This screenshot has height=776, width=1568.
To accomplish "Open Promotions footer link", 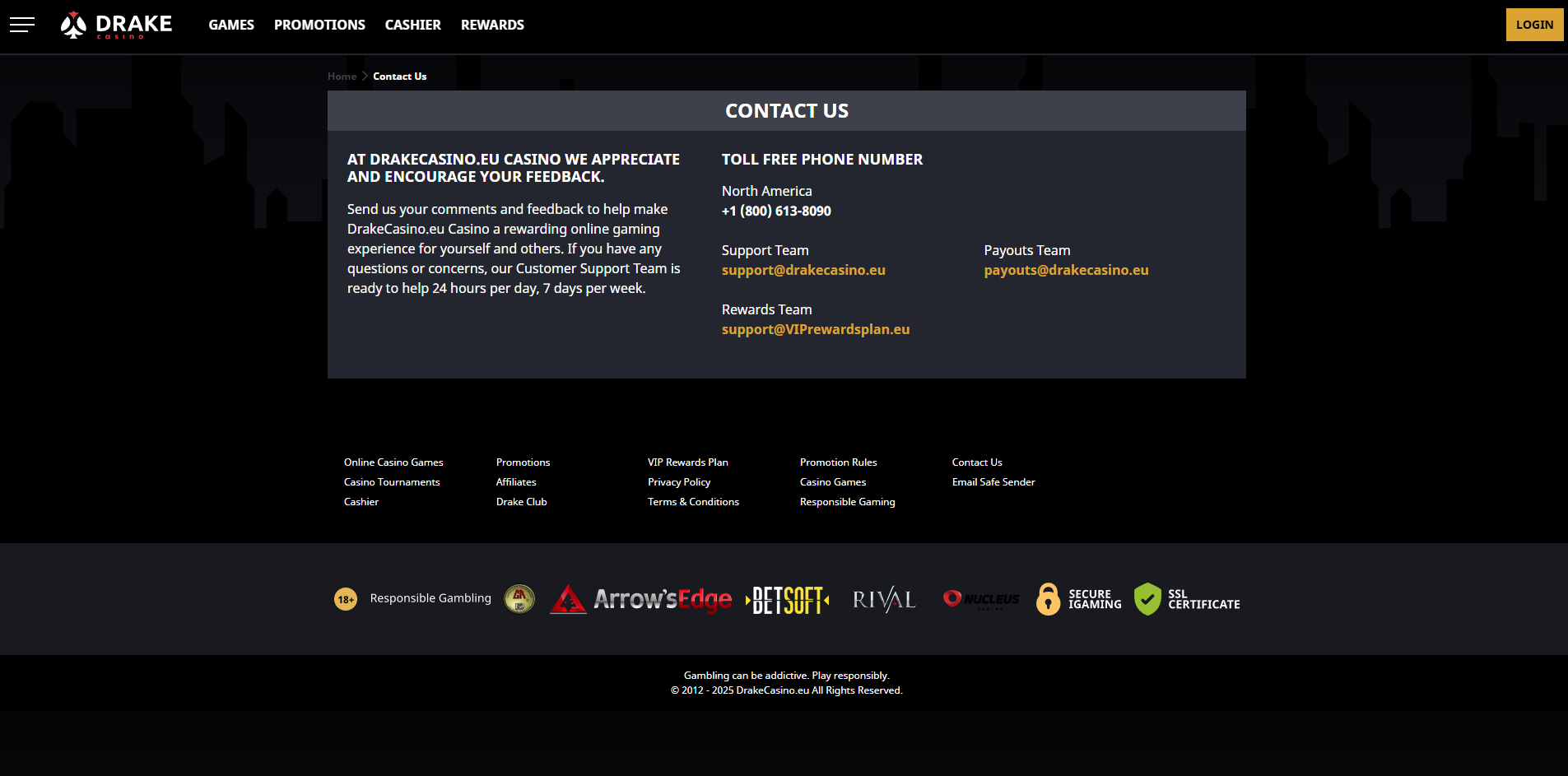I will tap(523, 462).
